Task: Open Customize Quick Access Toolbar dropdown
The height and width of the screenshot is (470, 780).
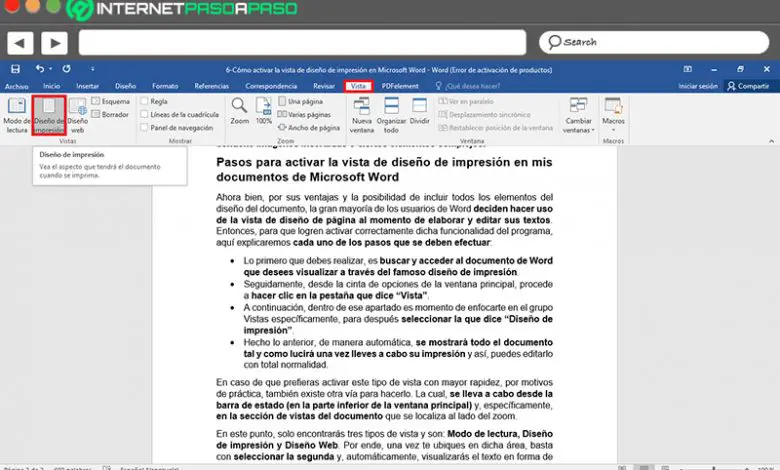Action: click(x=93, y=69)
